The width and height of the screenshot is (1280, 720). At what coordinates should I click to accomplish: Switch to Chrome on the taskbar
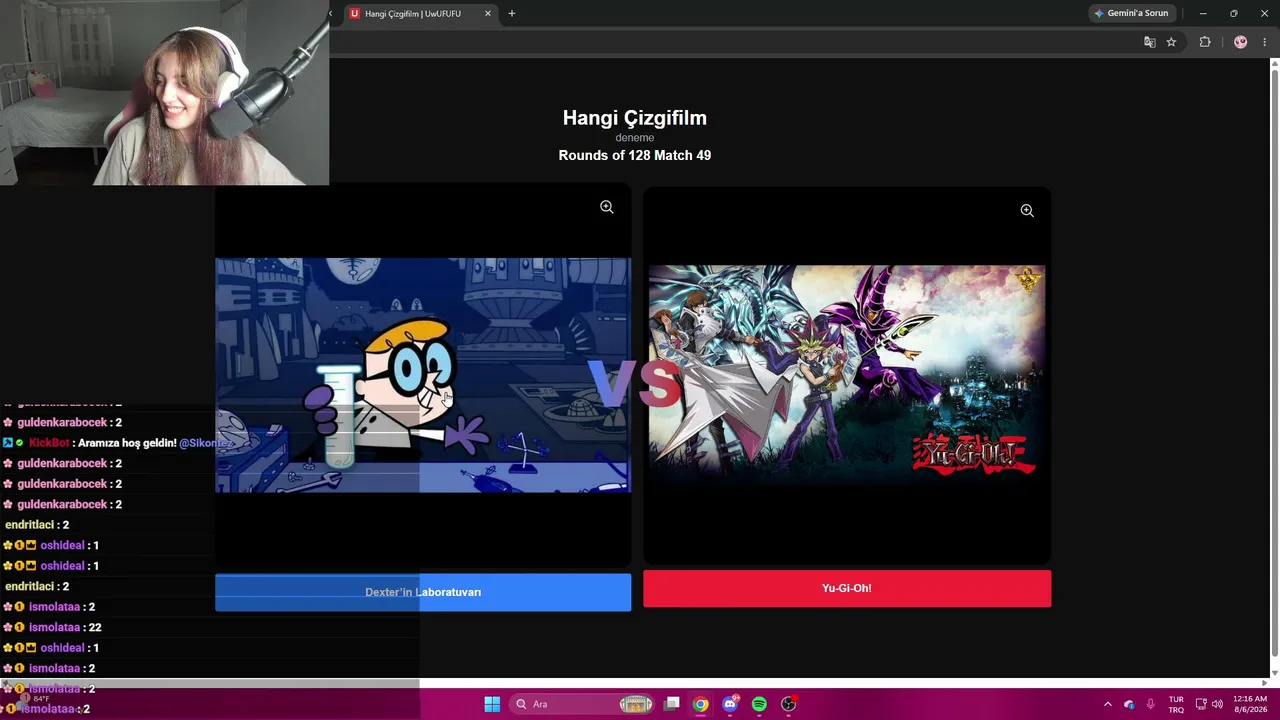(701, 704)
